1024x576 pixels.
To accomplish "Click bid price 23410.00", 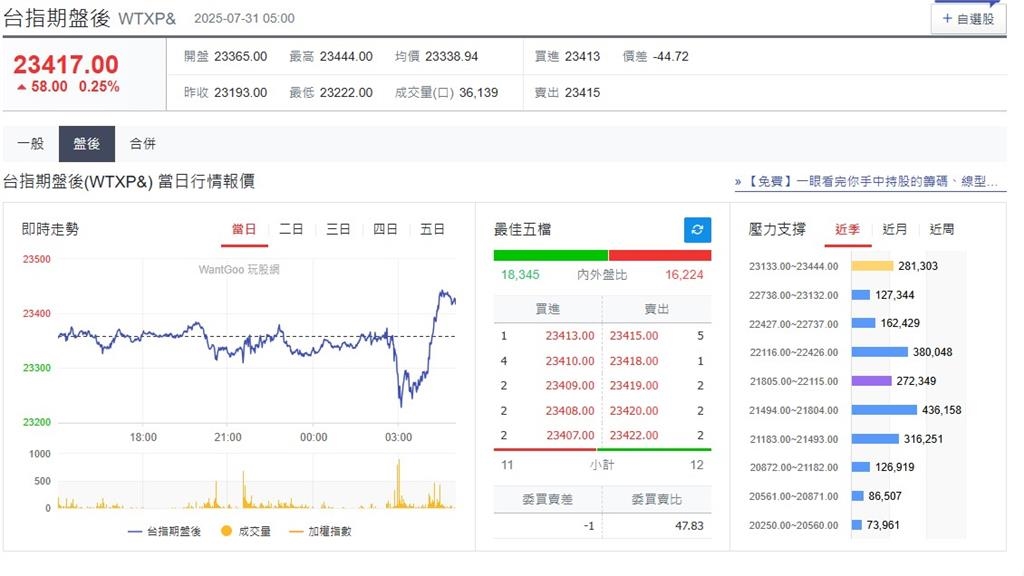I will click(570, 361).
